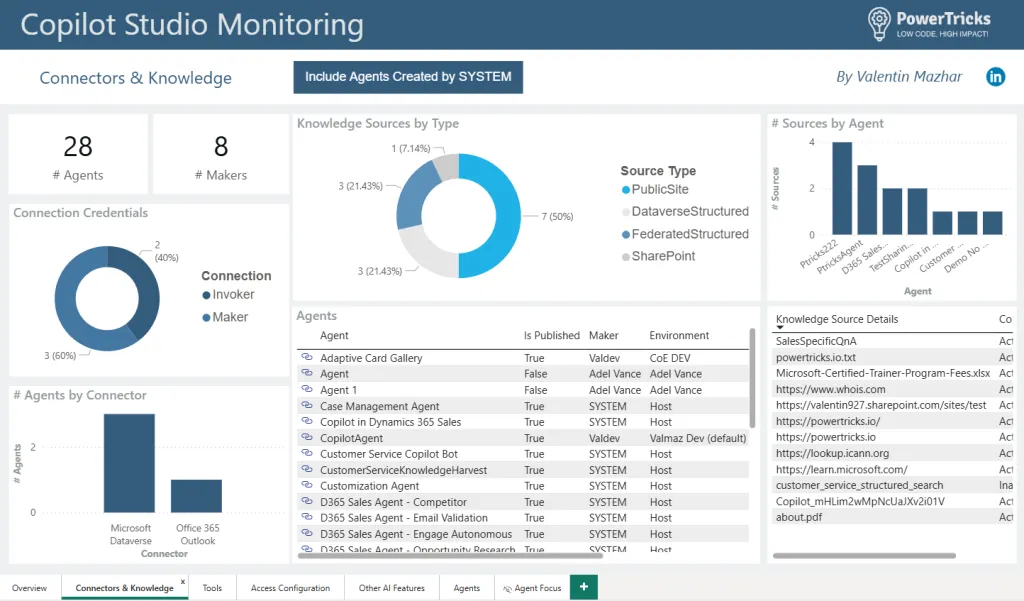Select FederatedStructured legend color dot
This screenshot has width=1024, height=601.
click(x=626, y=235)
